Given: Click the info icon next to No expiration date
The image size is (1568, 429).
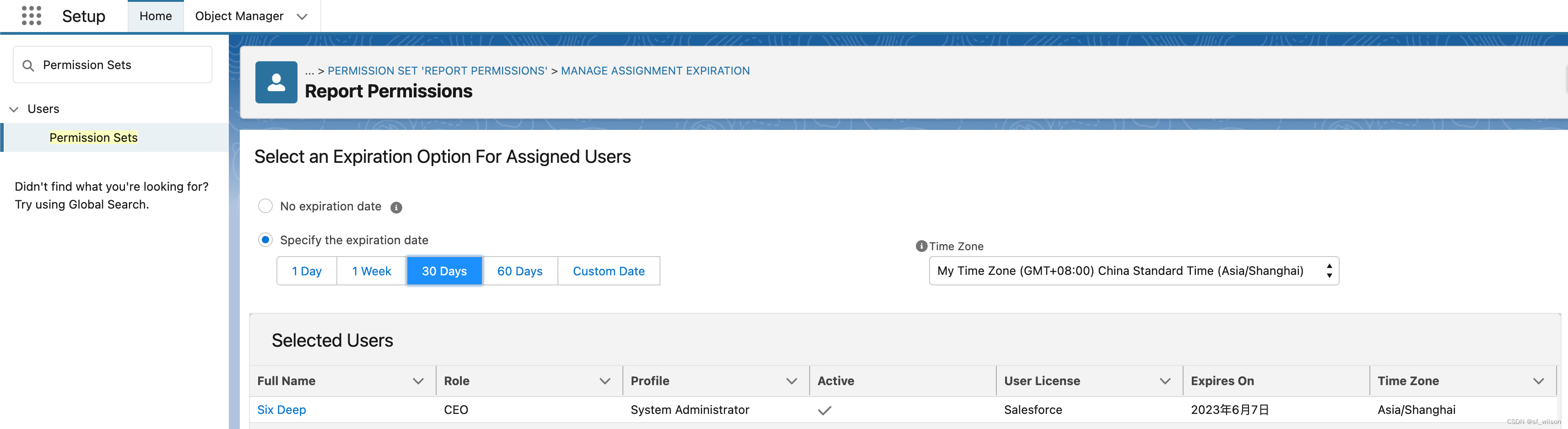Looking at the screenshot, I should point(396,208).
